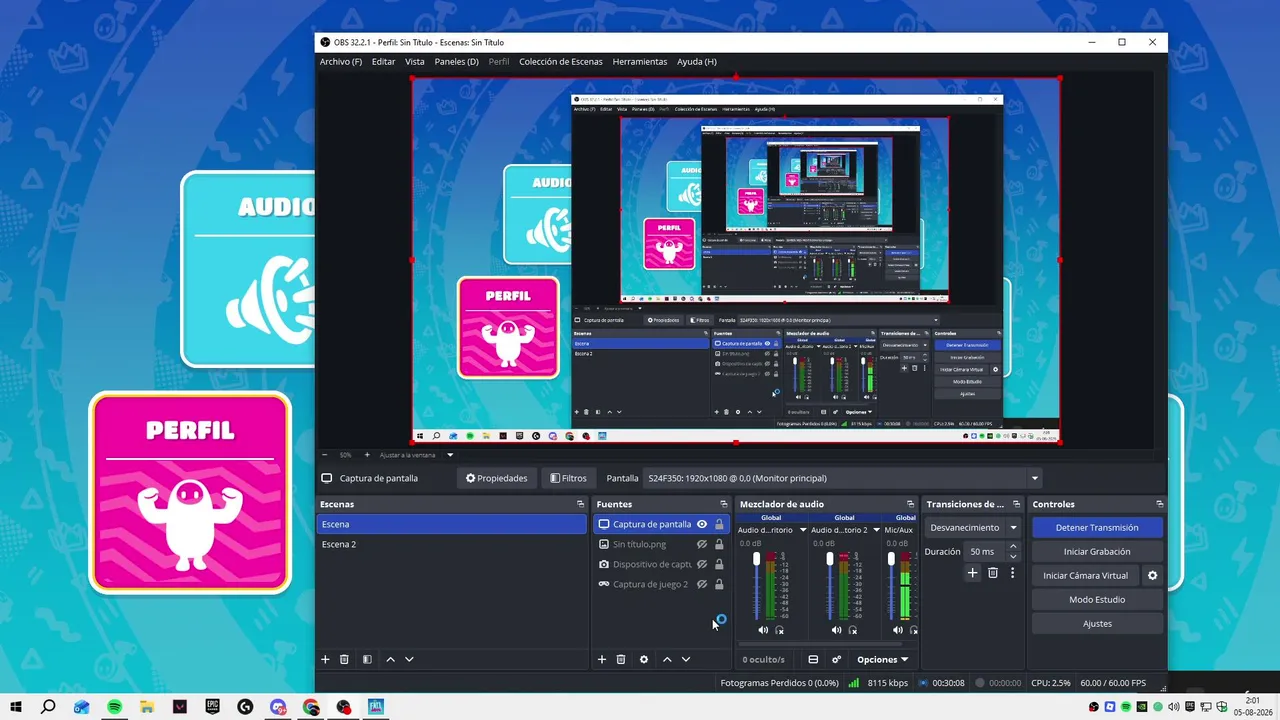
Task: Zoom out preview with minus icon
Action: point(324,455)
